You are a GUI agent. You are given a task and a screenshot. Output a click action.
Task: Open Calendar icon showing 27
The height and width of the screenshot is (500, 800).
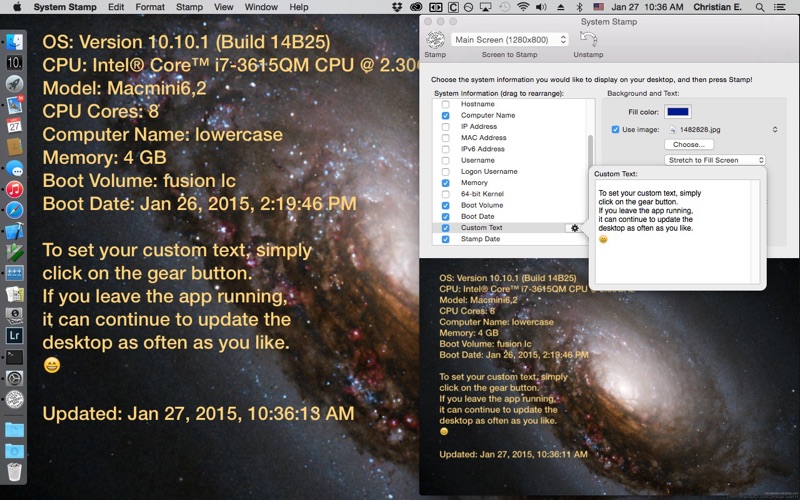[14, 125]
